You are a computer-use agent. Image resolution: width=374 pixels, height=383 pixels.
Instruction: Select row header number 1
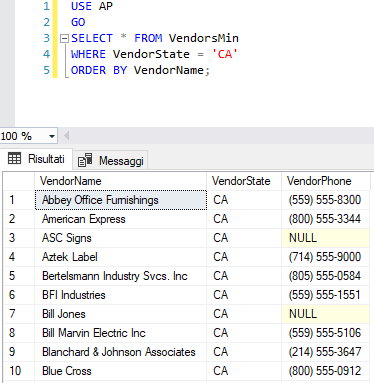pyautogui.click(x=19, y=200)
